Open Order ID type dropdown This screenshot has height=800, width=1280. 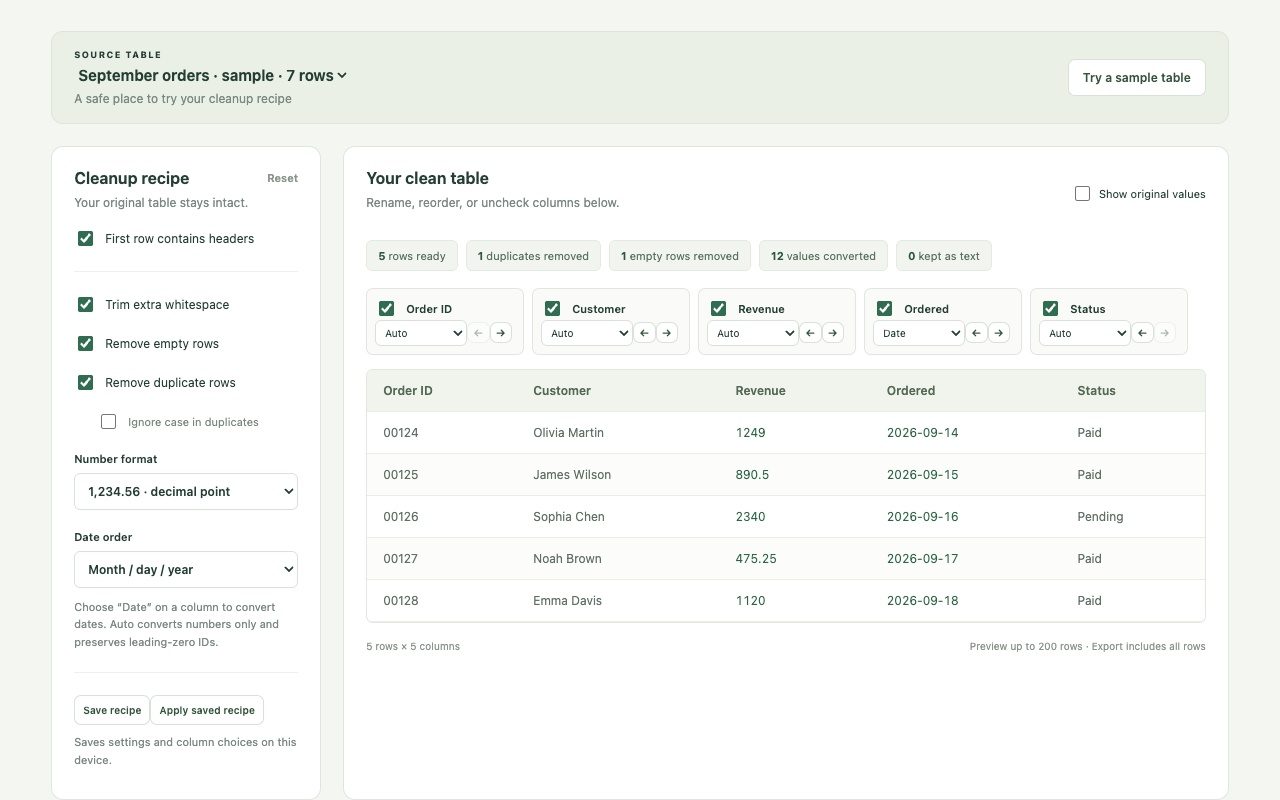(x=421, y=333)
